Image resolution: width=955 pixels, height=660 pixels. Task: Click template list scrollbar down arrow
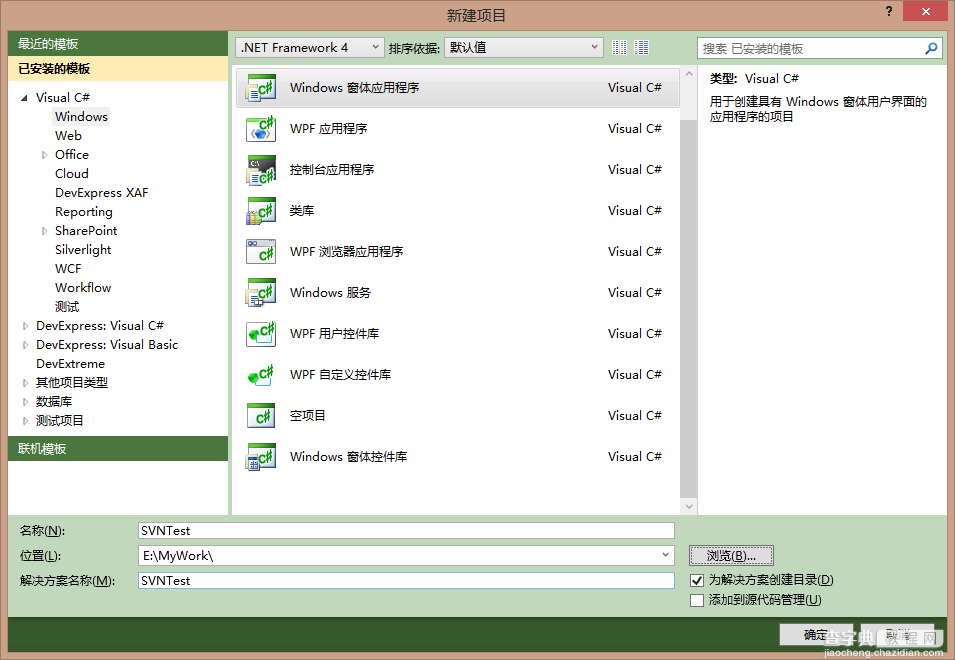(689, 507)
